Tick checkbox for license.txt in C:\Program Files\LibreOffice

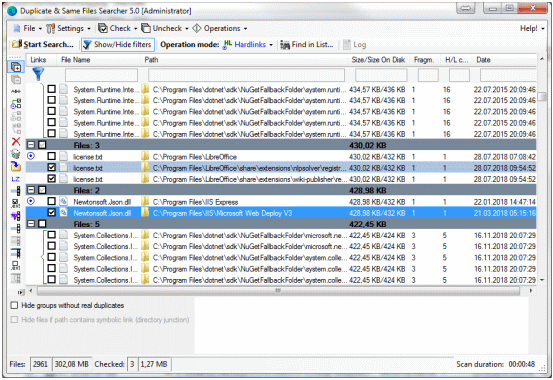51,156
